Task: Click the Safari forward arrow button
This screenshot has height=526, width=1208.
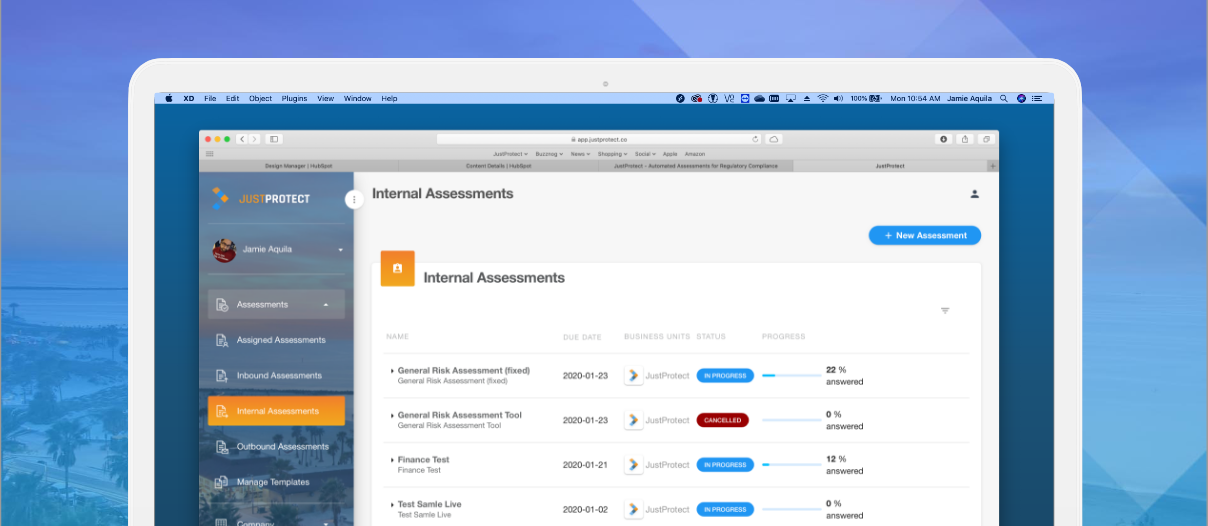Action: click(255, 139)
